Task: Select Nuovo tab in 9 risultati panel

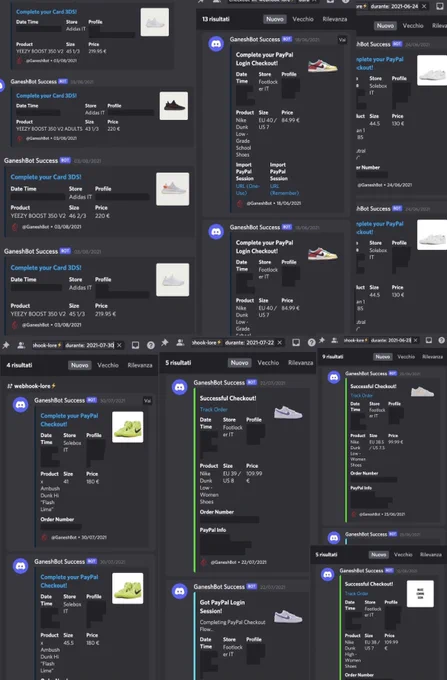Action: [x=383, y=356]
